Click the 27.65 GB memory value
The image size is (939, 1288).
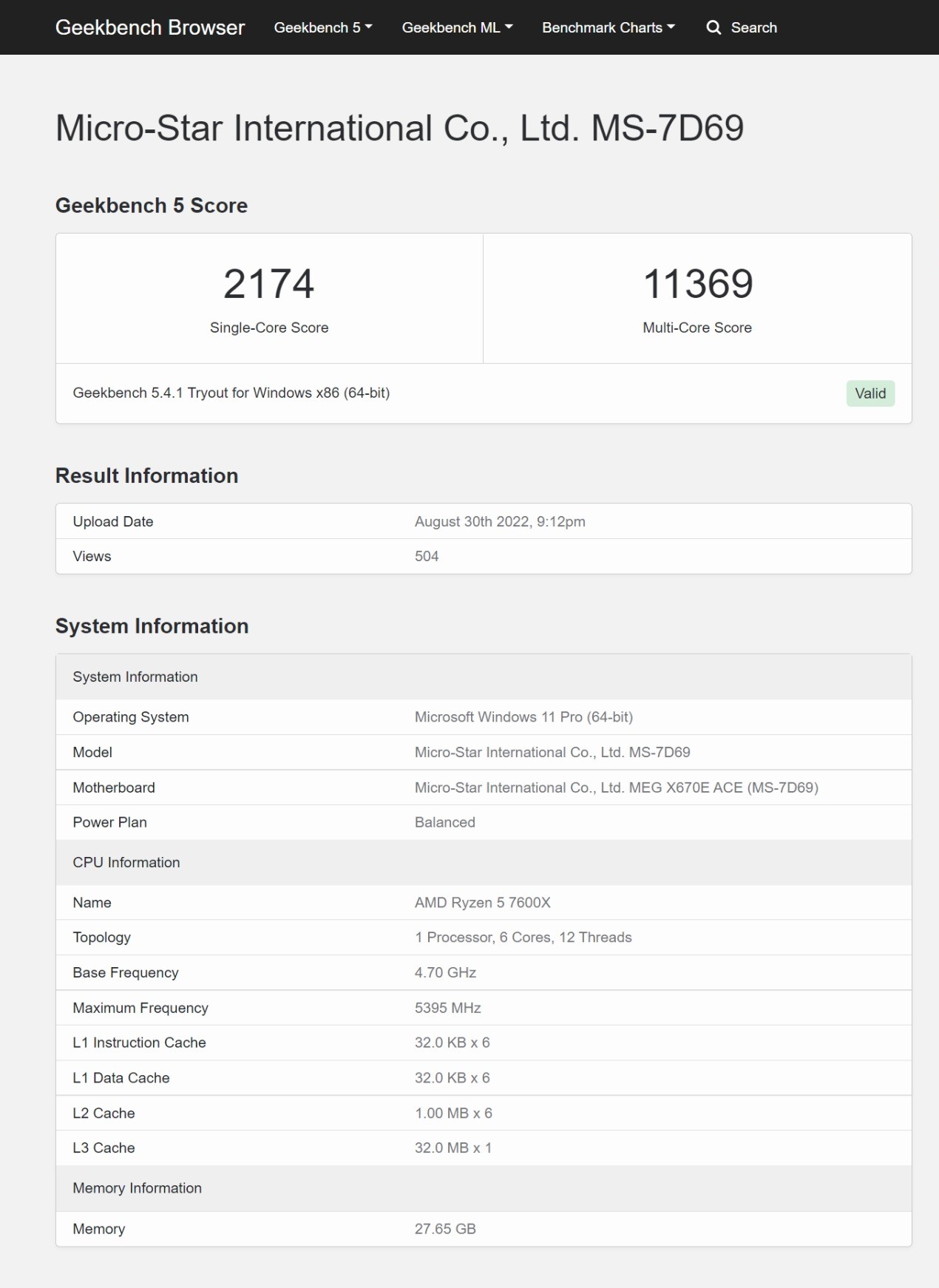point(445,1229)
